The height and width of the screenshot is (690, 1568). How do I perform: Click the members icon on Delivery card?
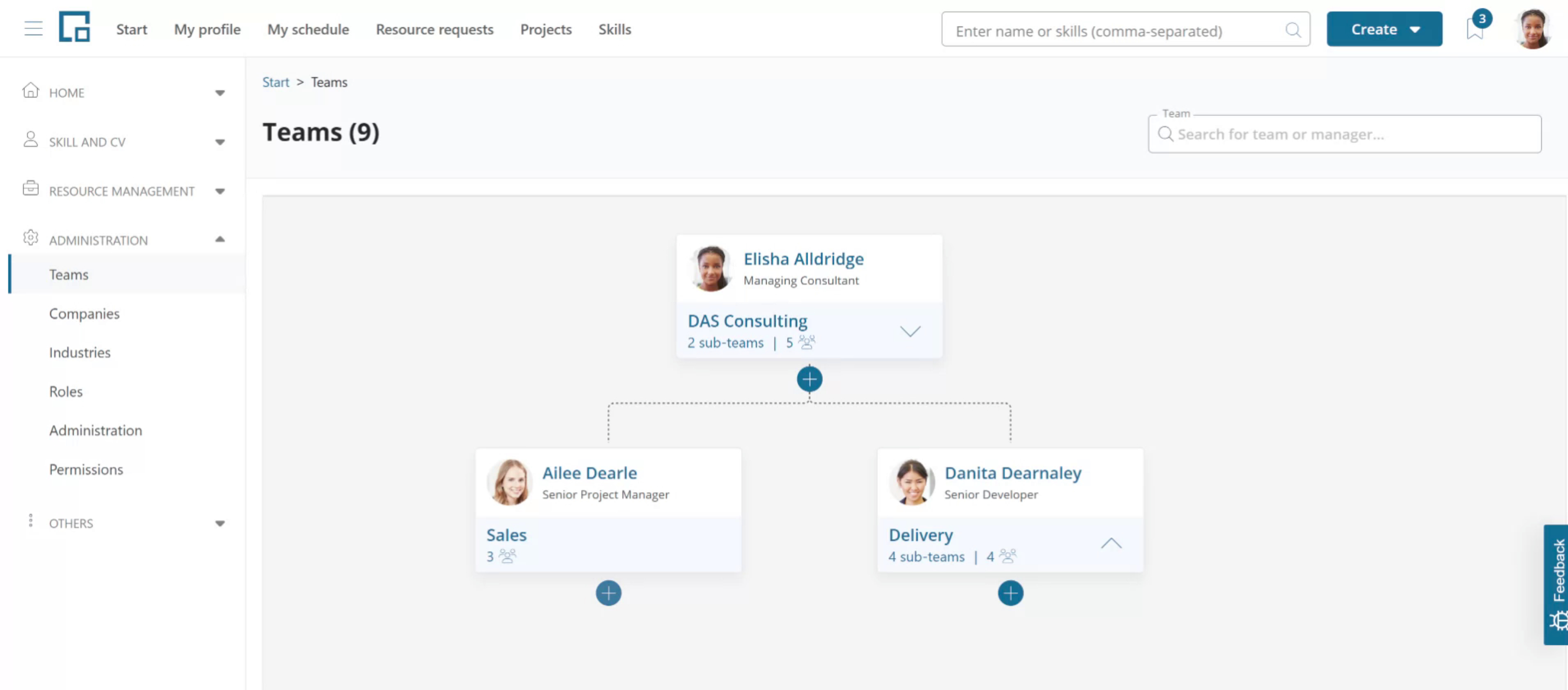pyautogui.click(x=1007, y=555)
